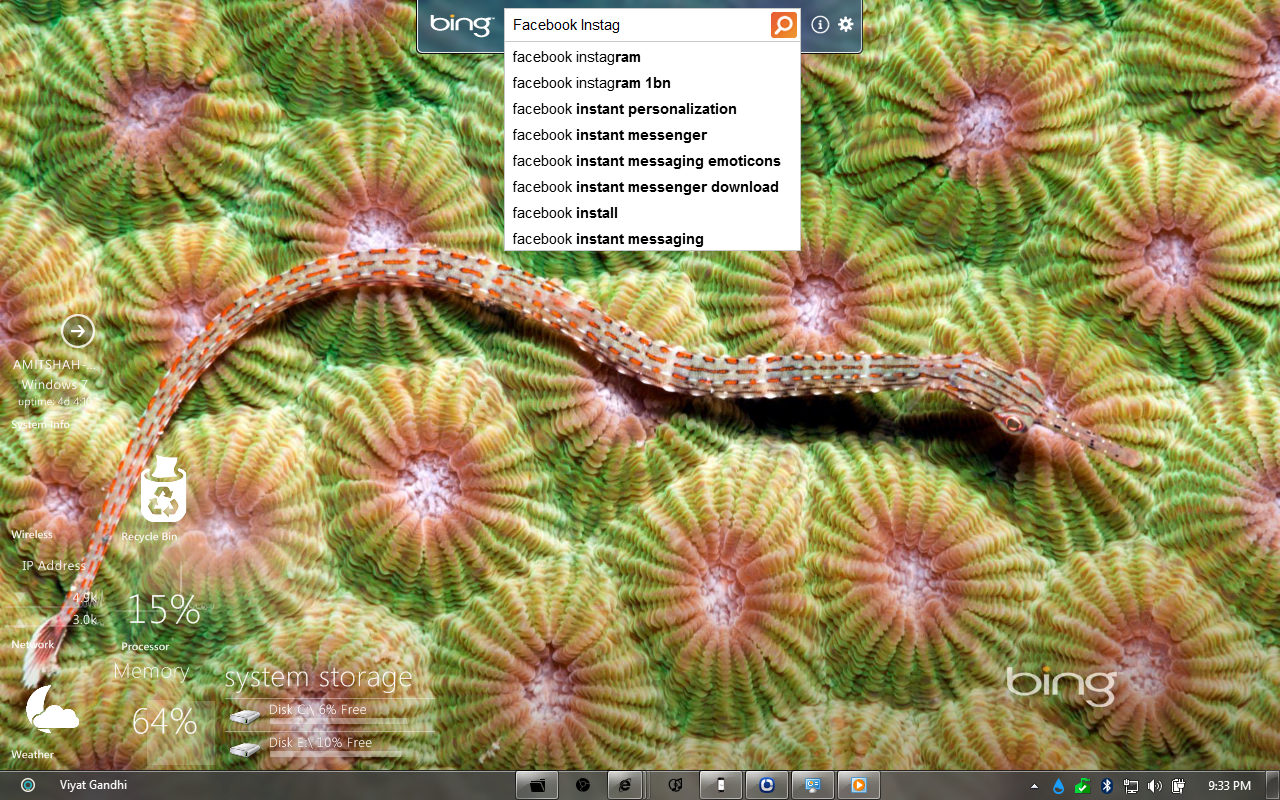1280x800 pixels.
Task: Click the 15% Processor readout
Action: 163,609
